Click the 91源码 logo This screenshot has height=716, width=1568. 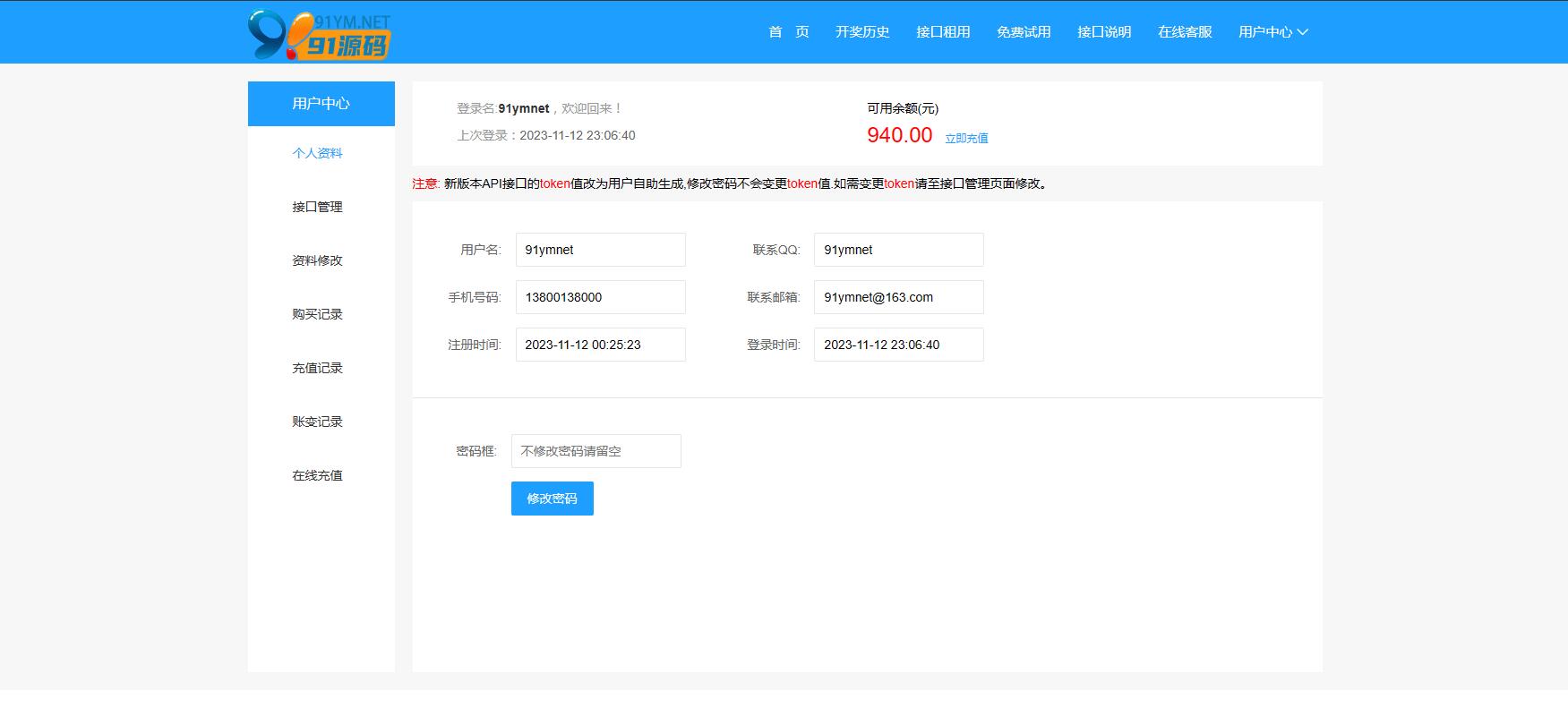(x=320, y=35)
